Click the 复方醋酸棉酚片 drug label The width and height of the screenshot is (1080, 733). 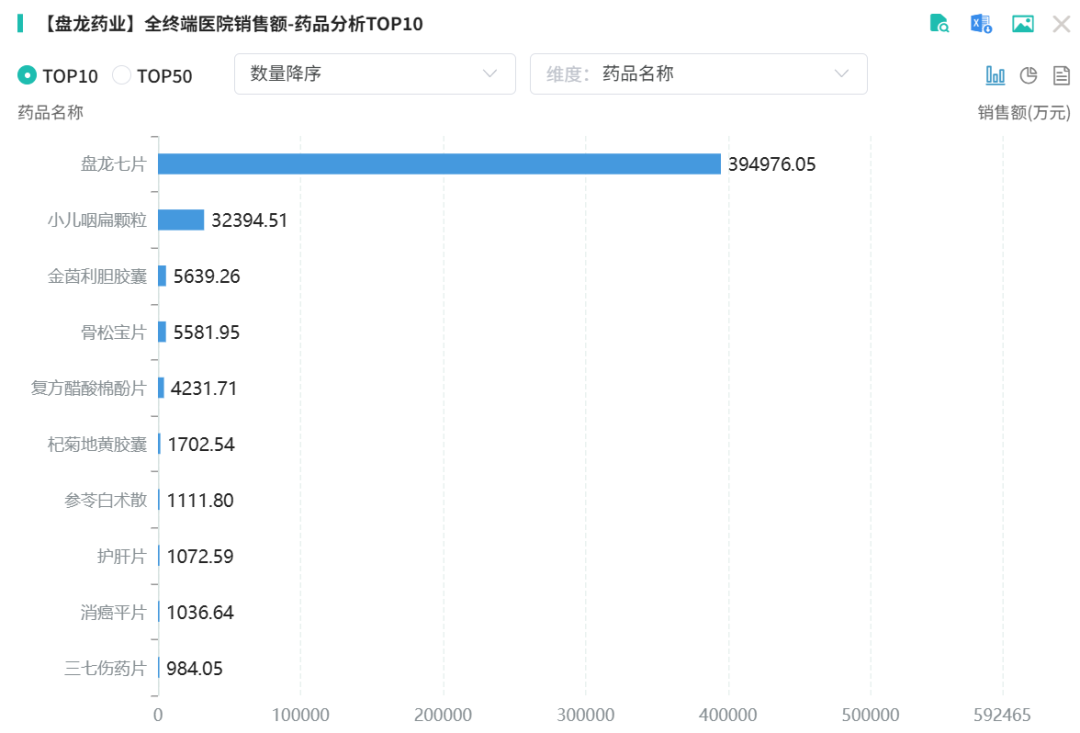point(89,388)
